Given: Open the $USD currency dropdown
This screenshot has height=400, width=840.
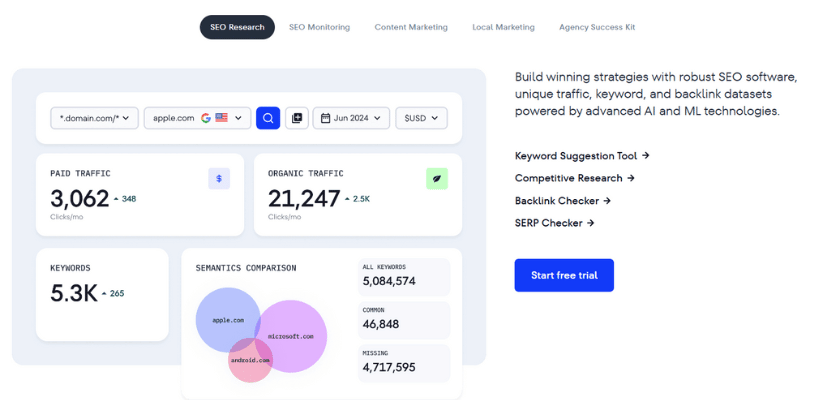Looking at the screenshot, I should tap(421, 118).
